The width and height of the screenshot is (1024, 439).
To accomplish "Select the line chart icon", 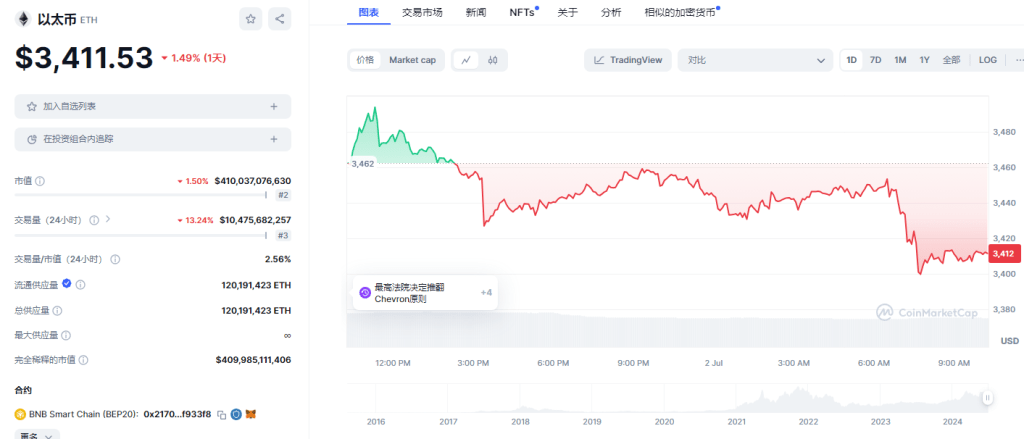I will pos(466,60).
